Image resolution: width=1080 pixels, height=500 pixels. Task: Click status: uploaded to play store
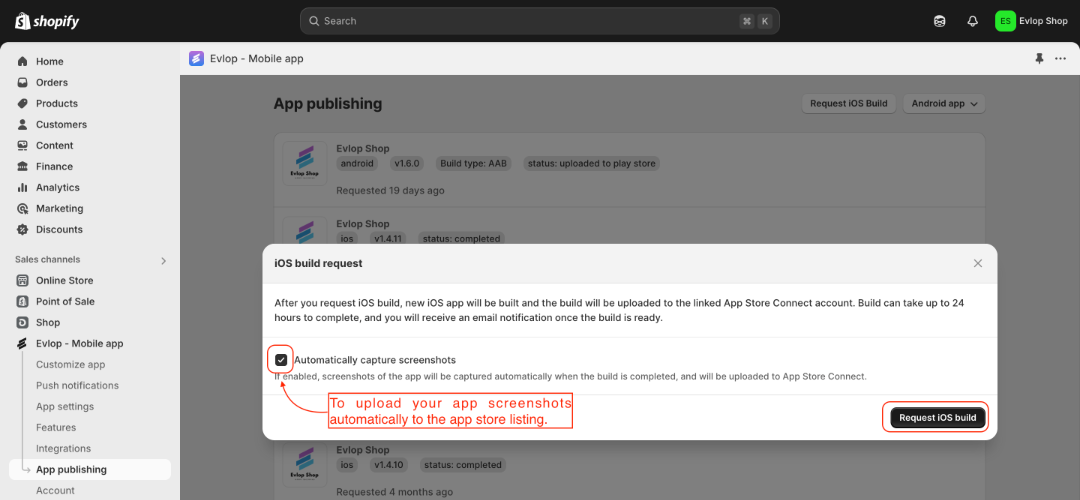[x=592, y=164]
